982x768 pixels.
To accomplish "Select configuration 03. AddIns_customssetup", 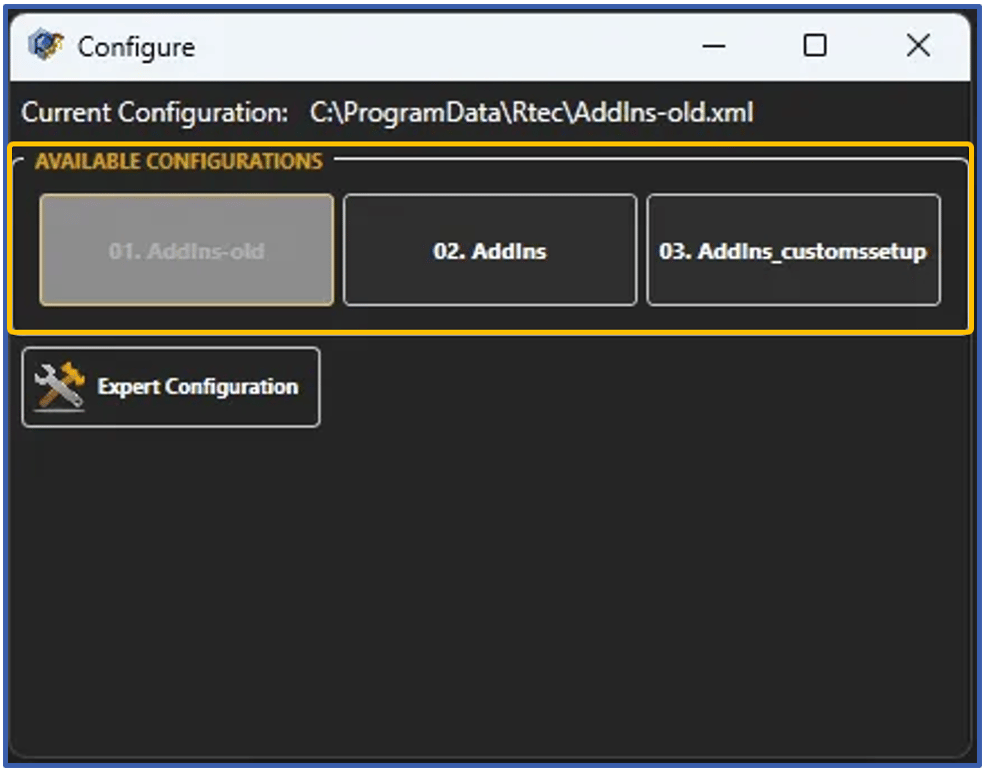I will pos(794,250).
